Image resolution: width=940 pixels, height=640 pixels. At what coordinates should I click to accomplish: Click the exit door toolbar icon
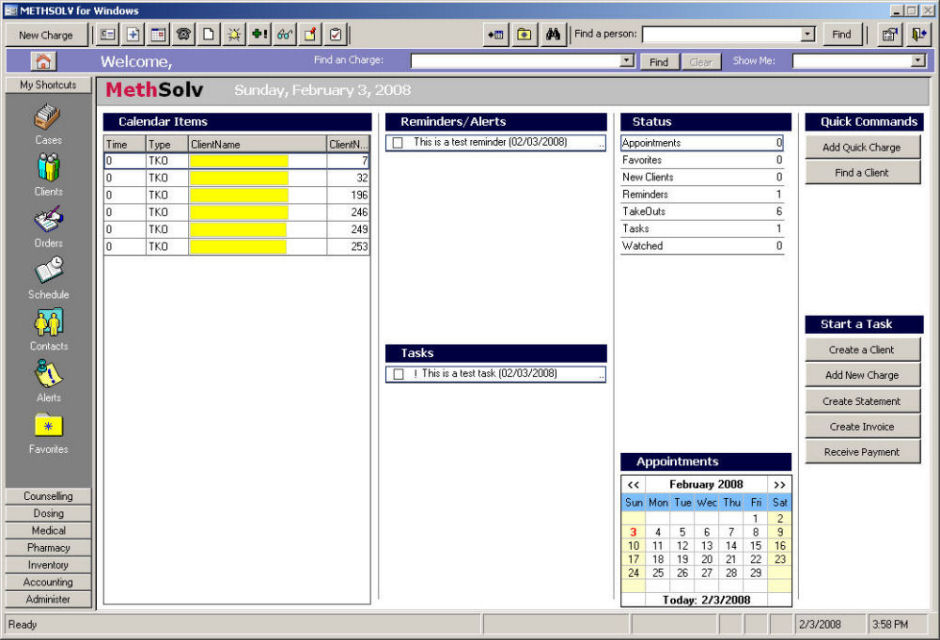click(x=918, y=35)
